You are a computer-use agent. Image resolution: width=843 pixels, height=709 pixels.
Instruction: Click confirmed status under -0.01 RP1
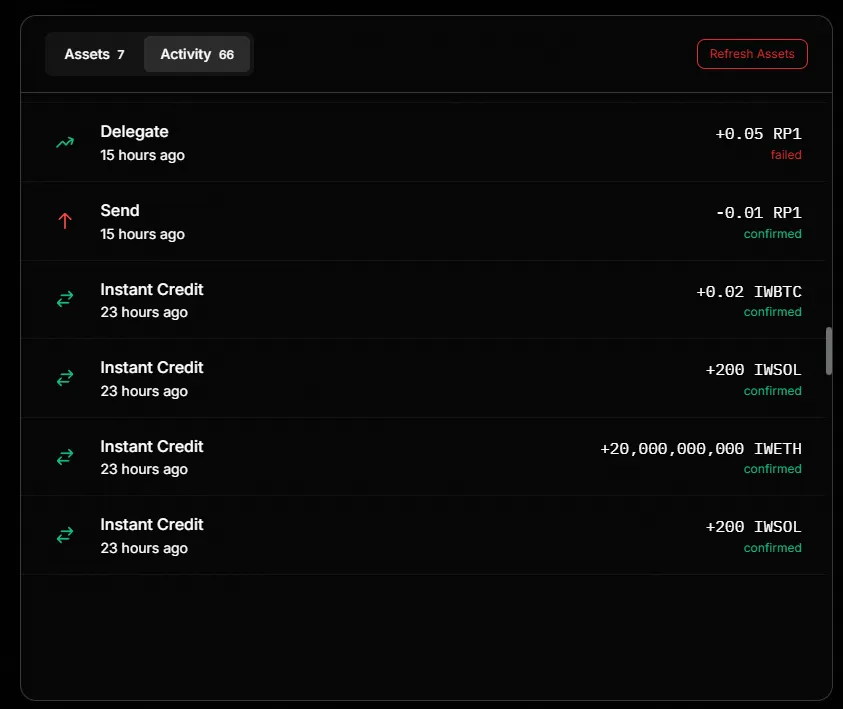(x=773, y=234)
